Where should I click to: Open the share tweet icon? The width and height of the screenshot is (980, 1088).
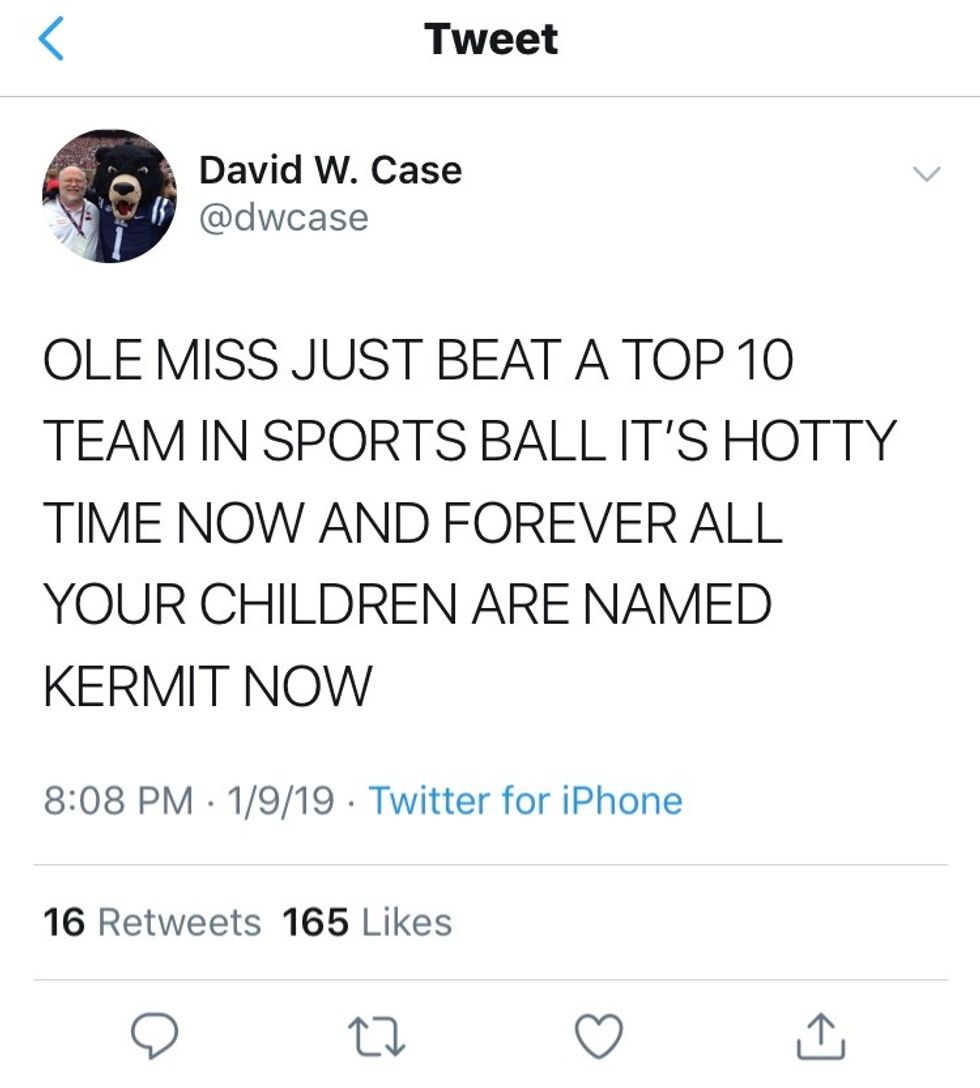click(x=824, y=1034)
